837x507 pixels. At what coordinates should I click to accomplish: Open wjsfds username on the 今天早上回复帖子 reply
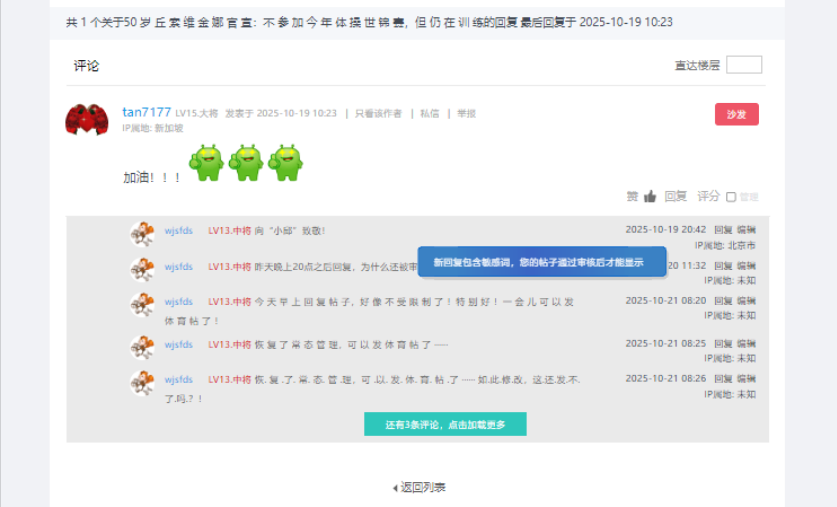(x=178, y=302)
